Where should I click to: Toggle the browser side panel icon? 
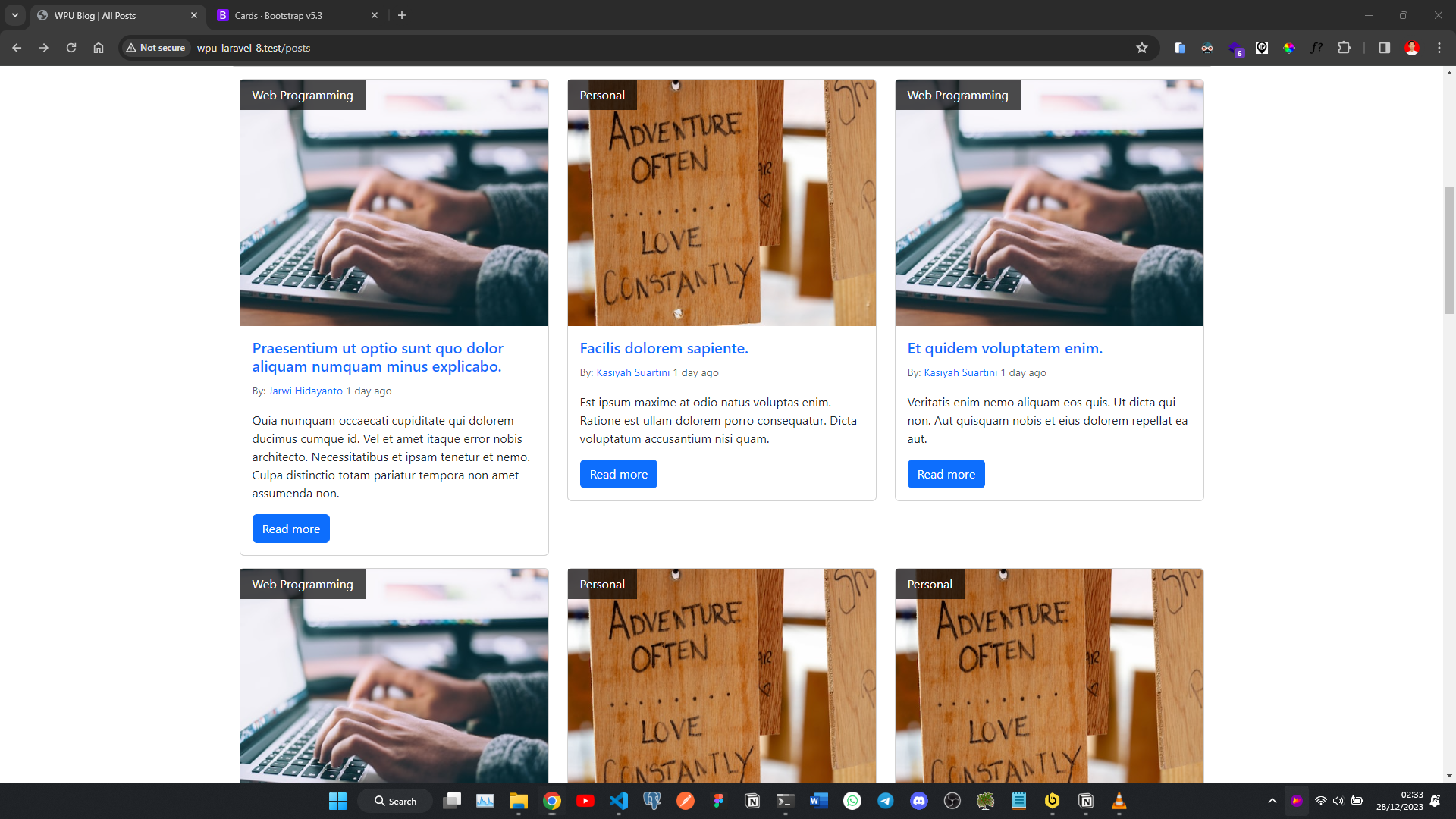[x=1384, y=48]
